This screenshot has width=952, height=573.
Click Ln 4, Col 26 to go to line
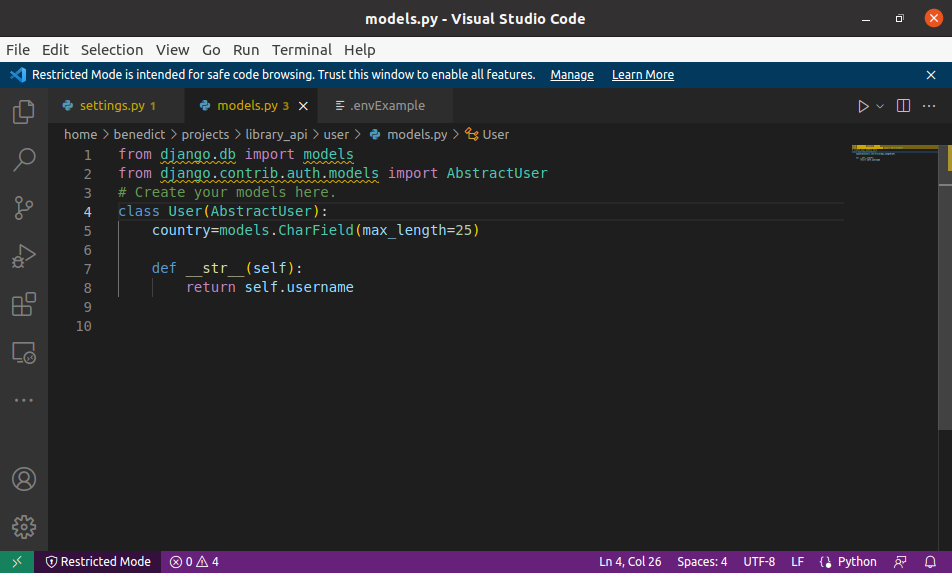[630, 562]
